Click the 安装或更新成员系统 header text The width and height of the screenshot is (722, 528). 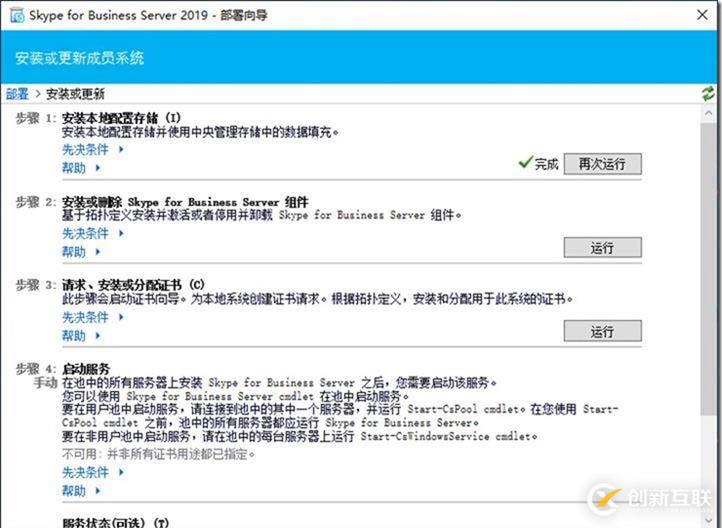pyautogui.click(x=79, y=58)
